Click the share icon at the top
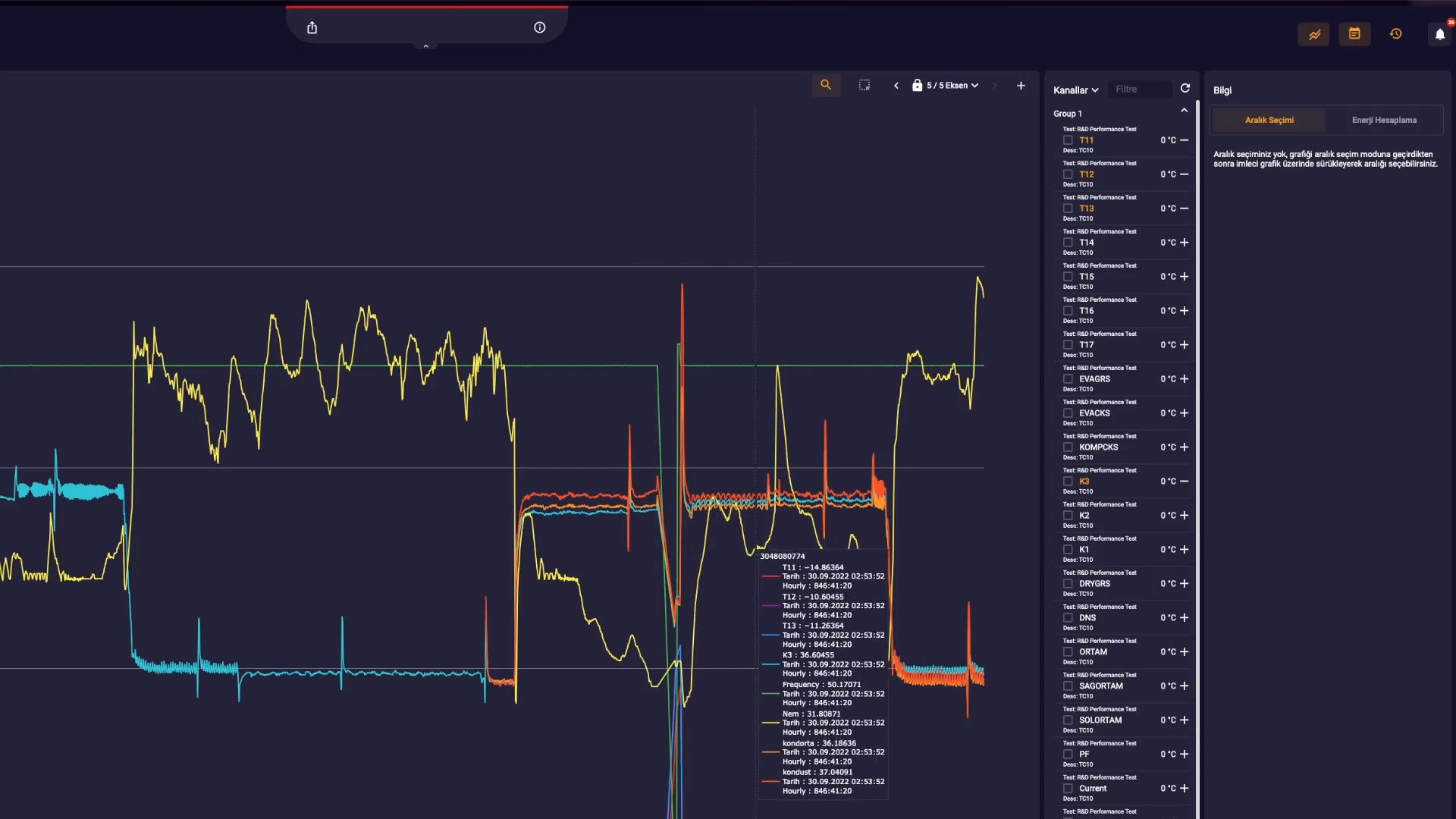This screenshot has height=819, width=1456. (312, 27)
